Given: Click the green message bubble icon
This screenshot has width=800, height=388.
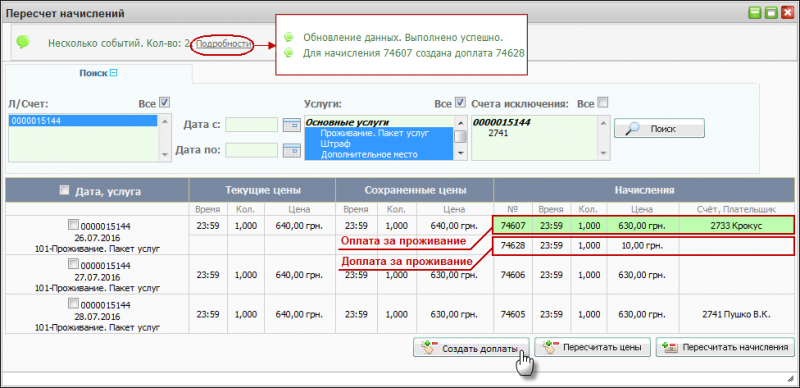Looking at the screenshot, I should 22,41.
